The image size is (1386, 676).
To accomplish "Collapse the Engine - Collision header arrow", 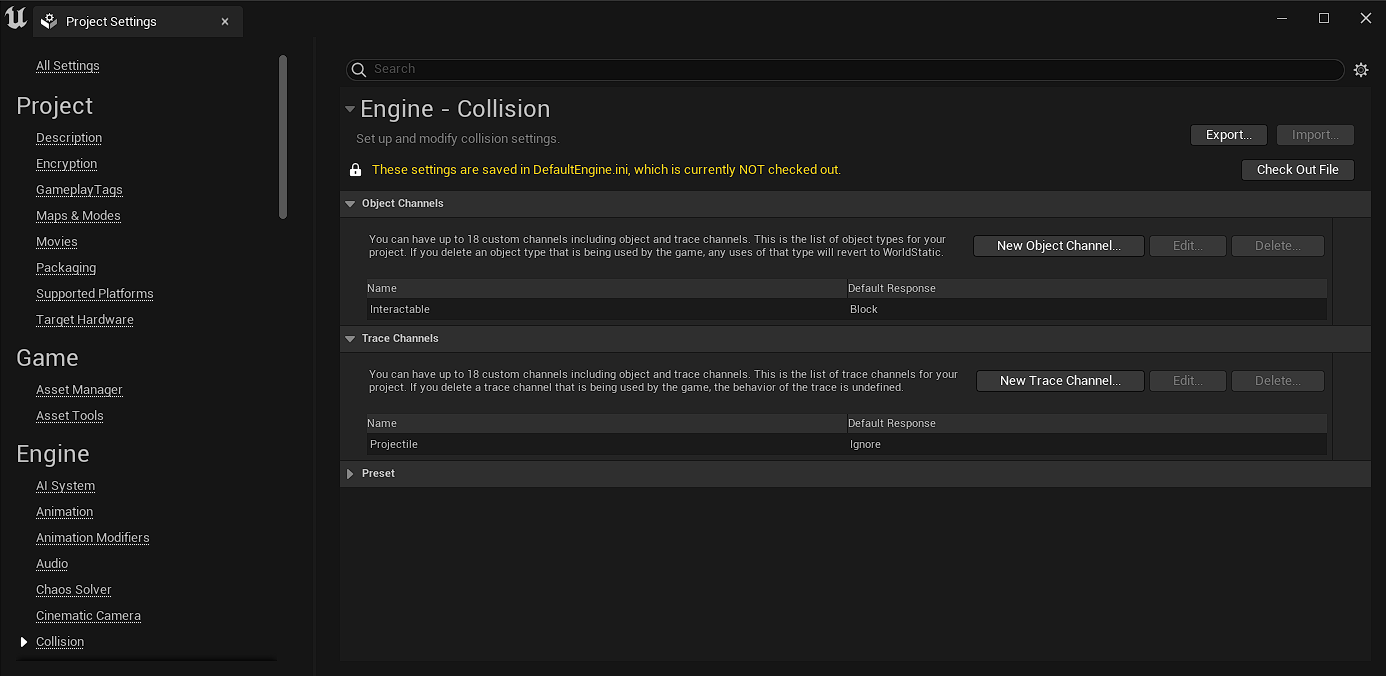I will (349, 109).
